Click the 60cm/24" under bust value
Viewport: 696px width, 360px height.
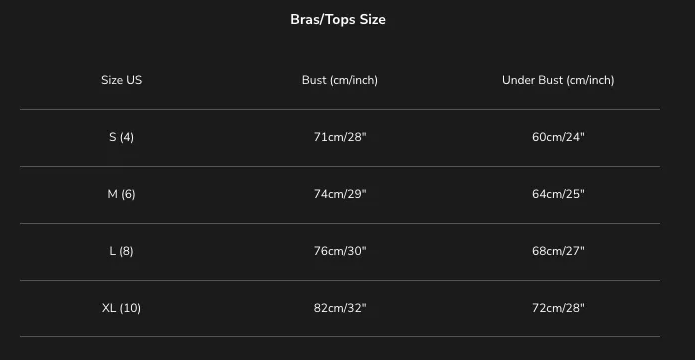click(x=558, y=137)
